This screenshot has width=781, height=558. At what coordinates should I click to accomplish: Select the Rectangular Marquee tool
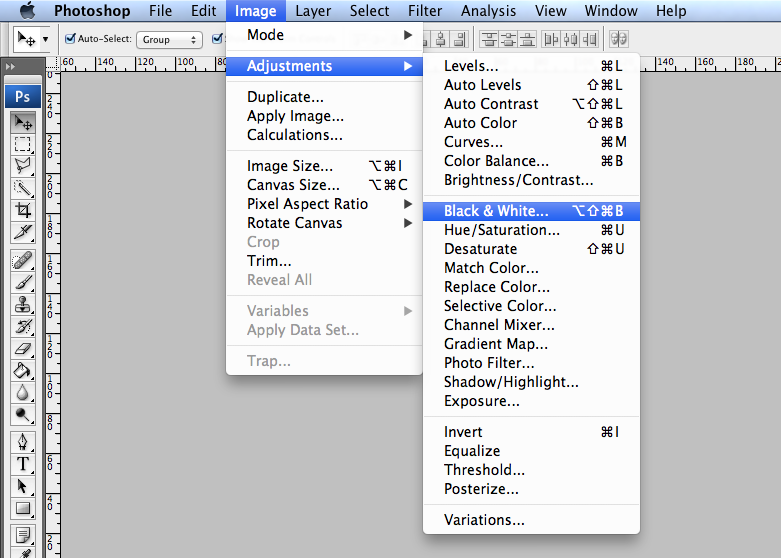[x=23, y=144]
